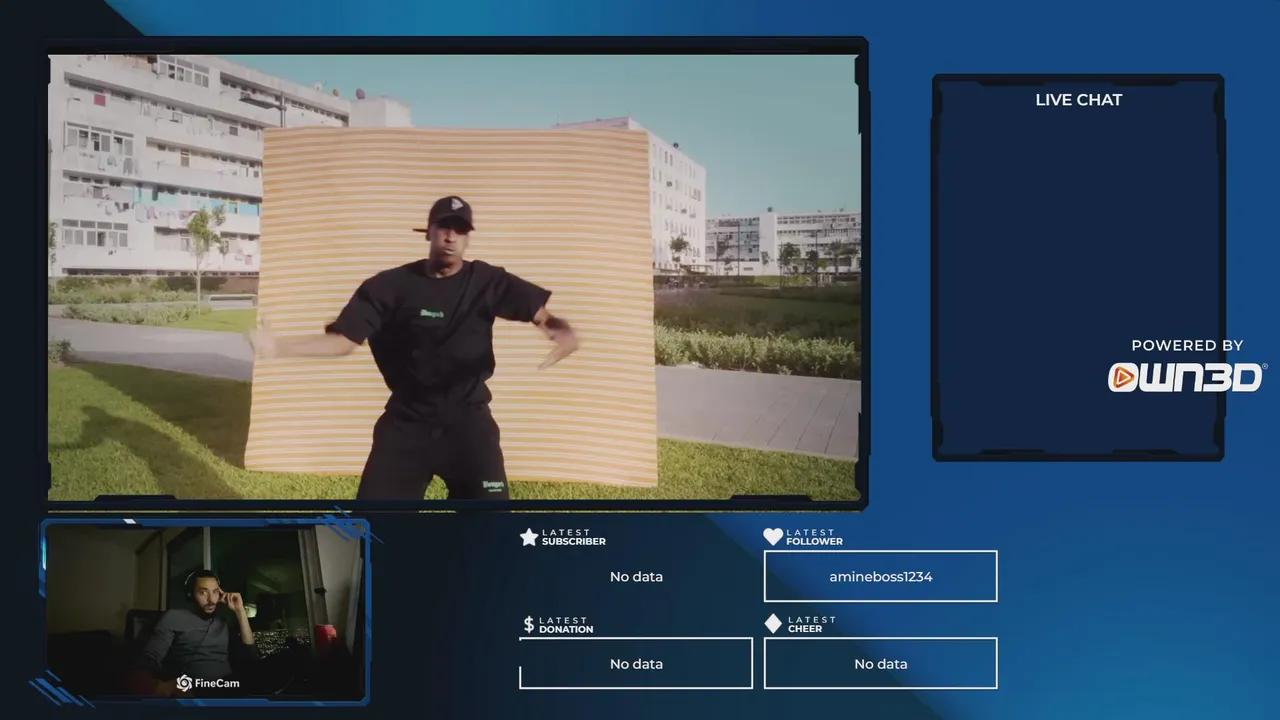Toggle the Latest Donation display field
The width and height of the screenshot is (1280, 720).
tap(636, 663)
